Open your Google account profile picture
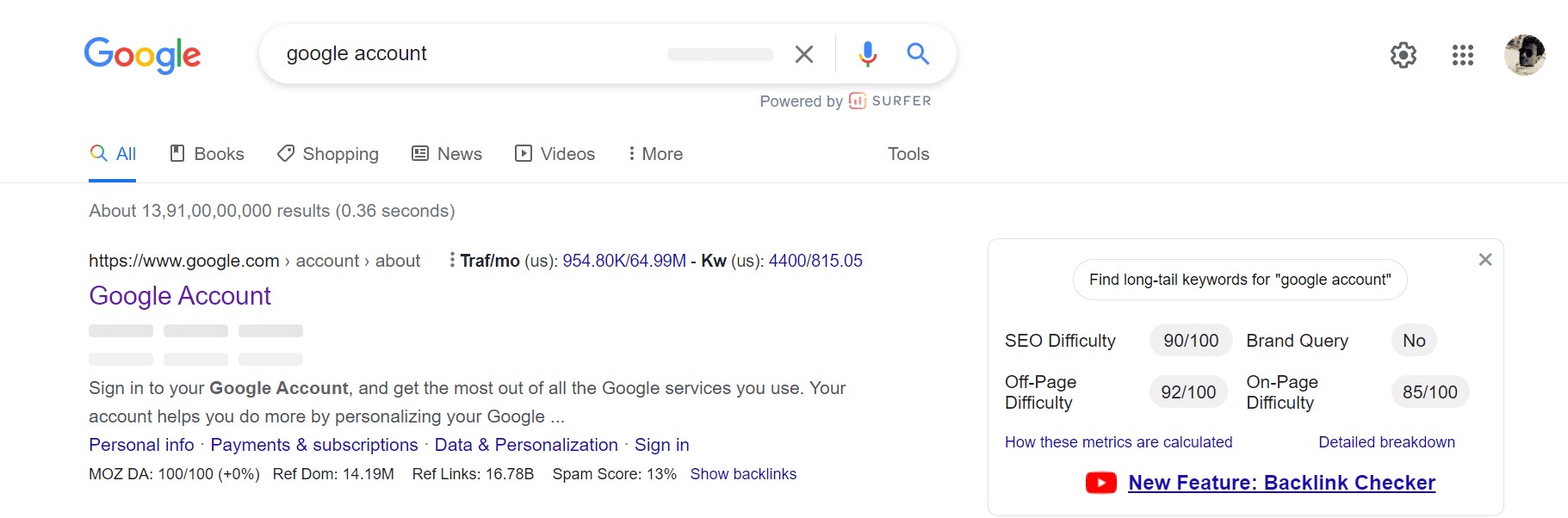Image resolution: width=1568 pixels, height=518 pixels. coord(1524,55)
